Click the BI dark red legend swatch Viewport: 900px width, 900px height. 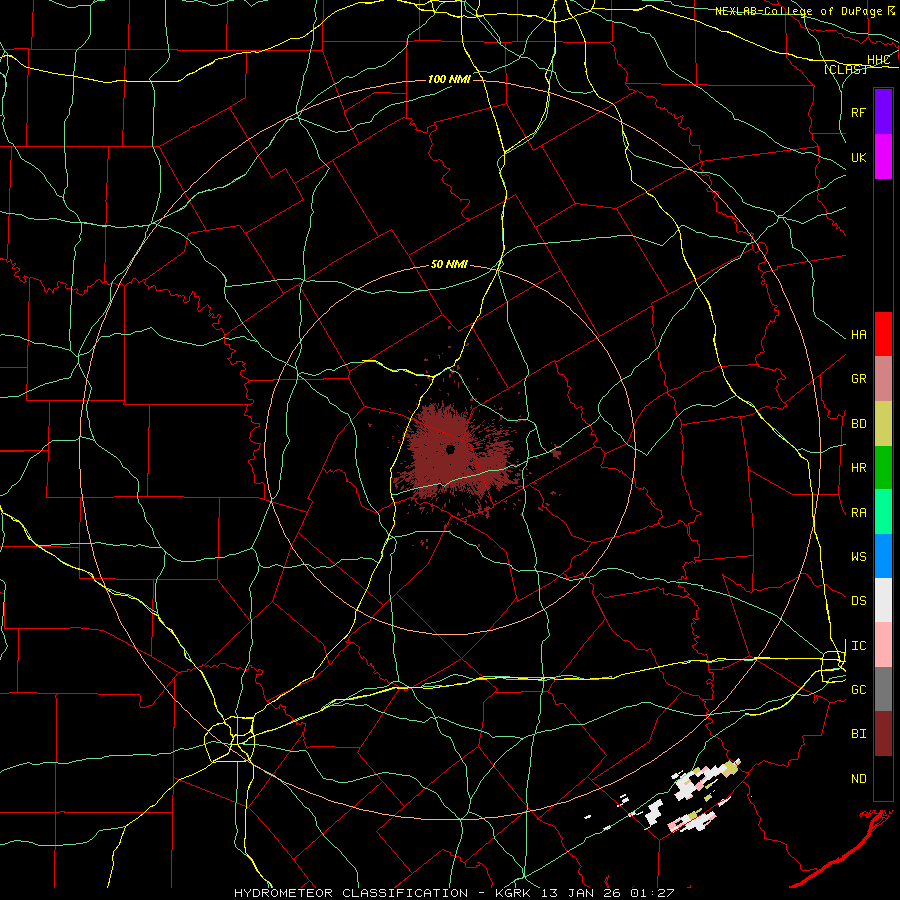[883, 734]
